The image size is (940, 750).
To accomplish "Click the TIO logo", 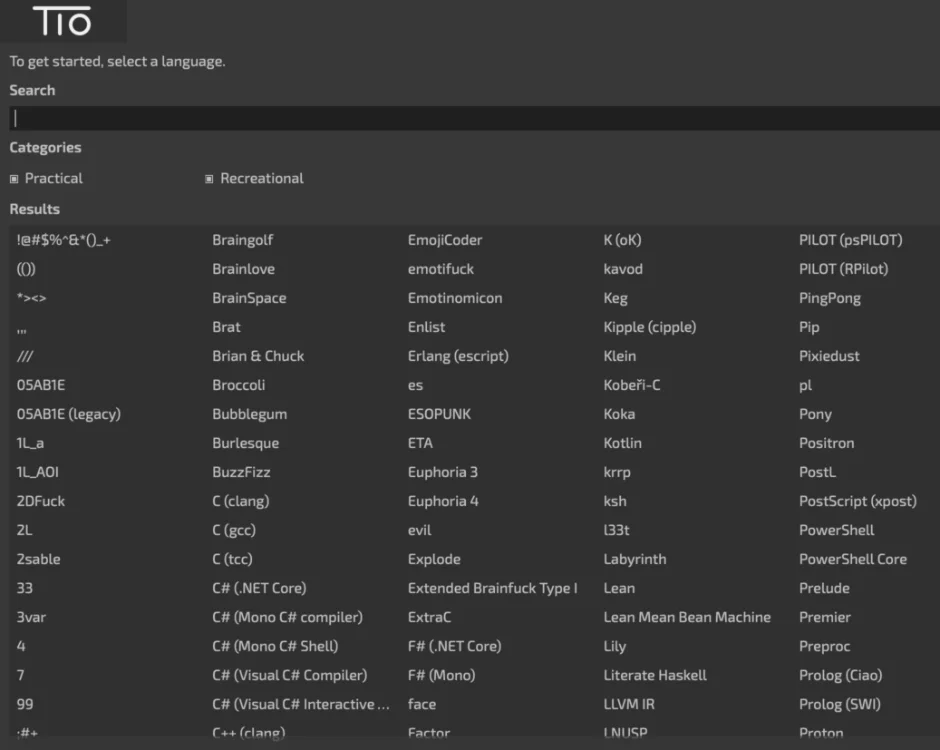I will pos(62,21).
